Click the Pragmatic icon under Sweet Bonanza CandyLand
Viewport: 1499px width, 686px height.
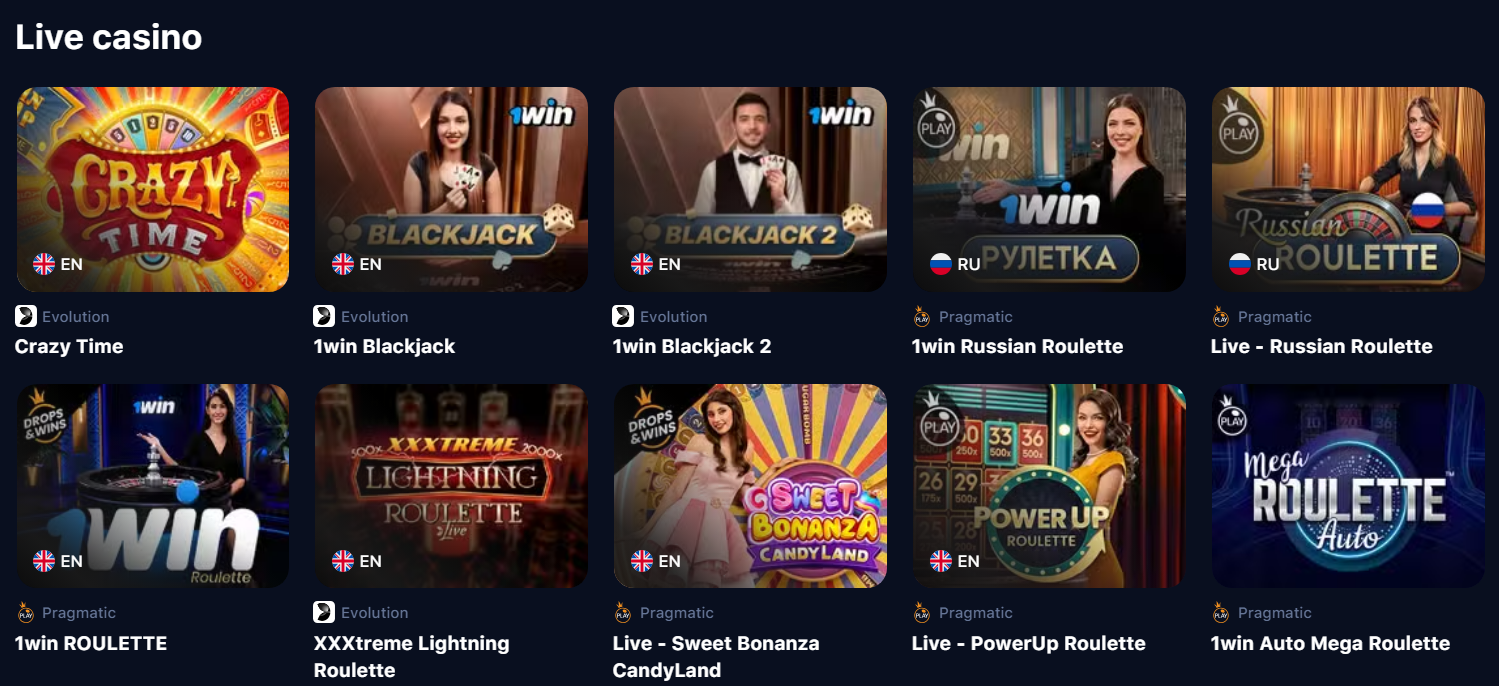pyautogui.click(x=623, y=612)
